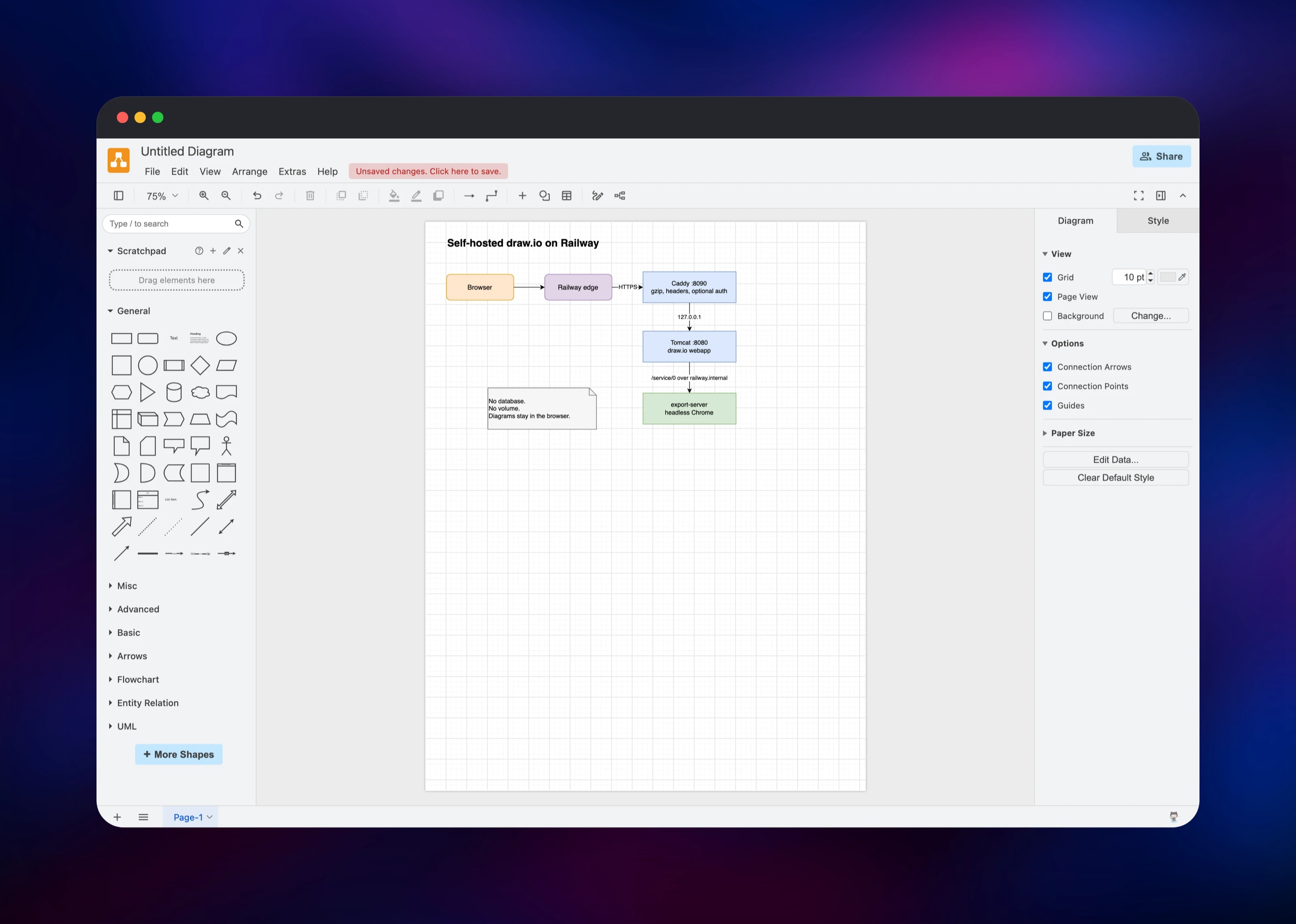Toggle the Connection Arrows checkbox
Image resolution: width=1296 pixels, height=924 pixels.
click(x=1047, y=367)
